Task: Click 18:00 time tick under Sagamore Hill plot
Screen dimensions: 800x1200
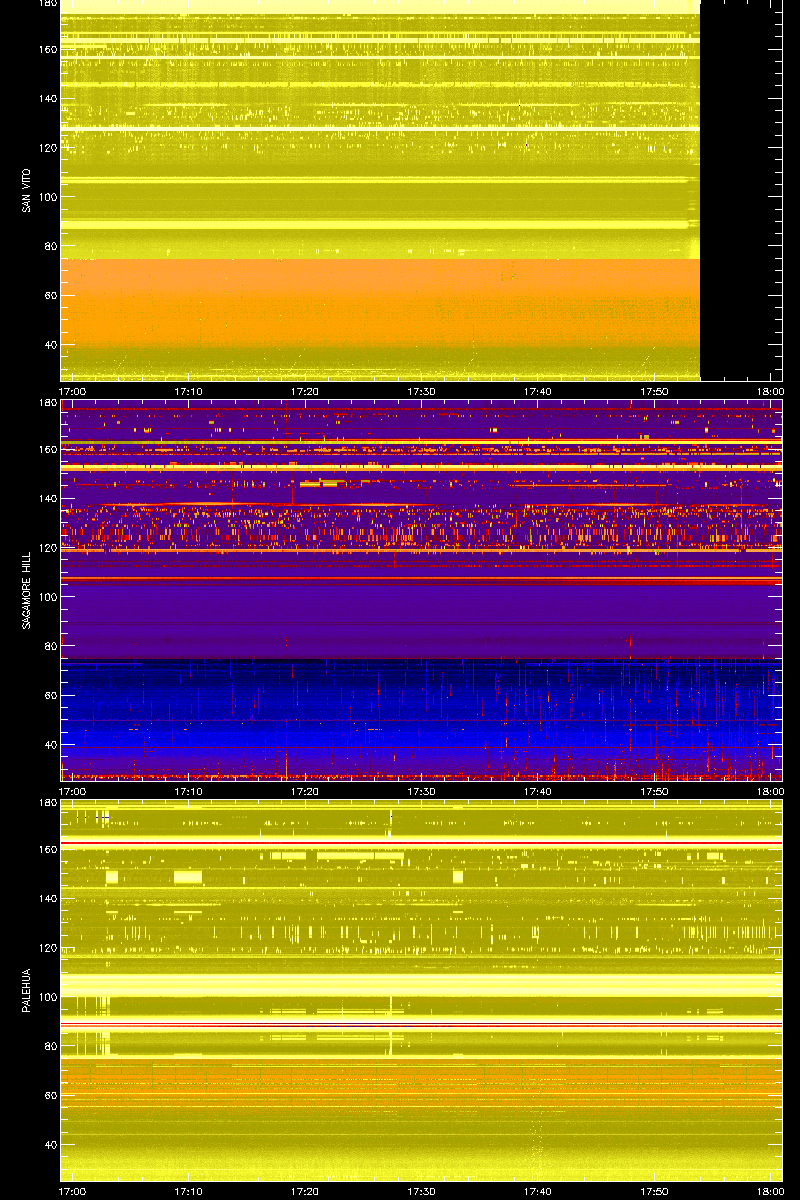Action: [770, 791]
